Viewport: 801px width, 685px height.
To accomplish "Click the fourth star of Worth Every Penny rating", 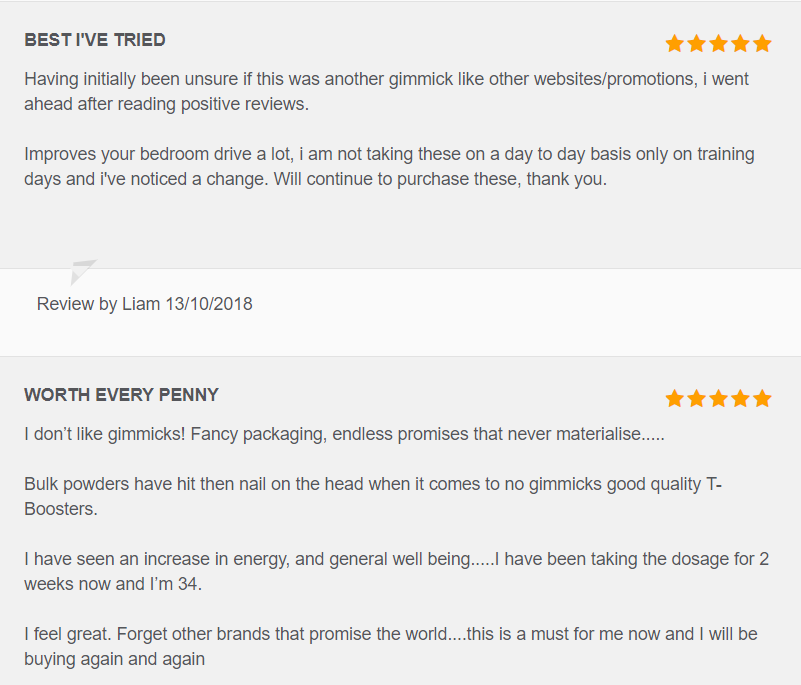I will click(740, 398).
